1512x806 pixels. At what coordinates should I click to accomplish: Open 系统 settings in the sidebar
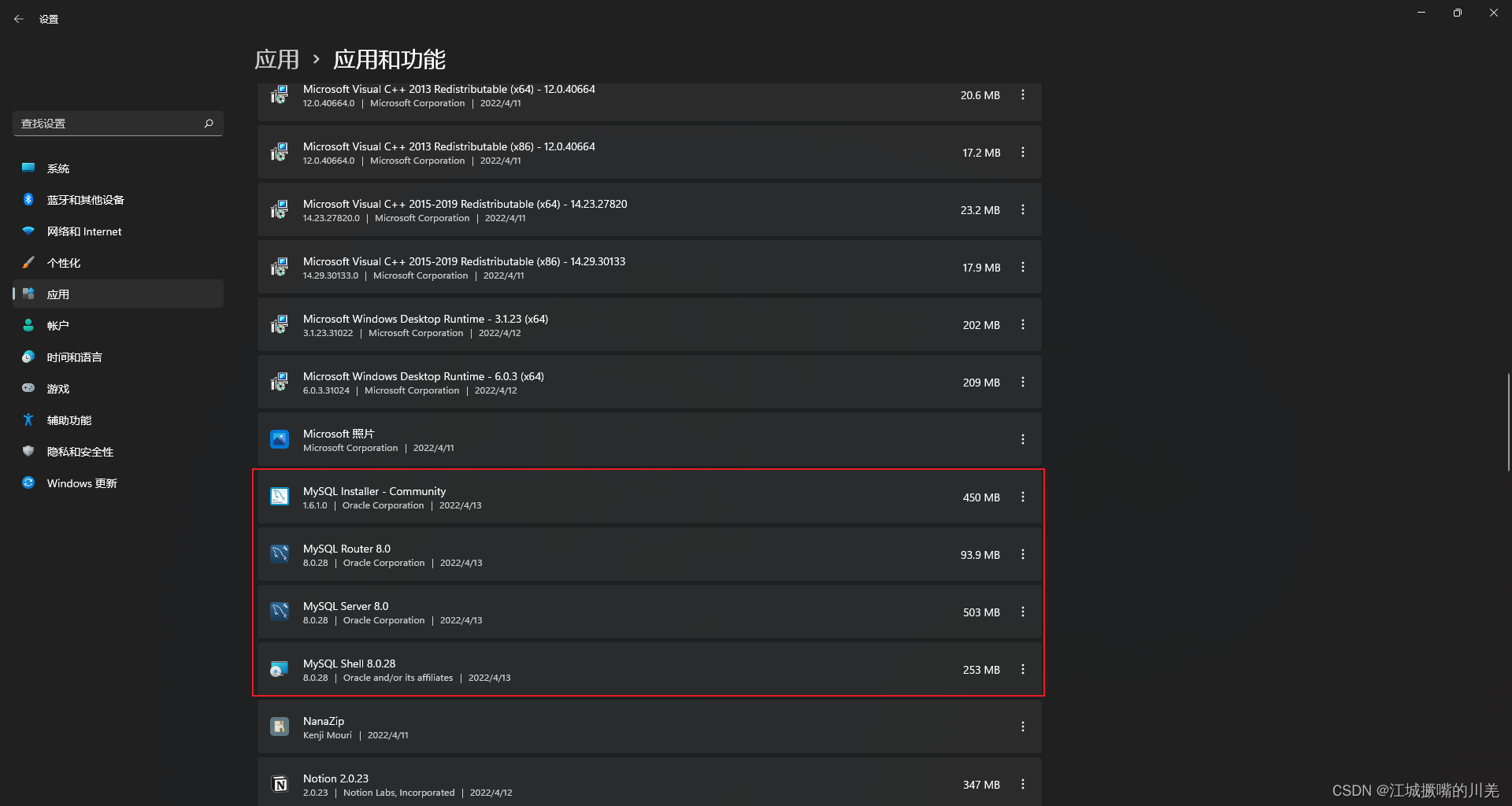(x=118, y=168)
